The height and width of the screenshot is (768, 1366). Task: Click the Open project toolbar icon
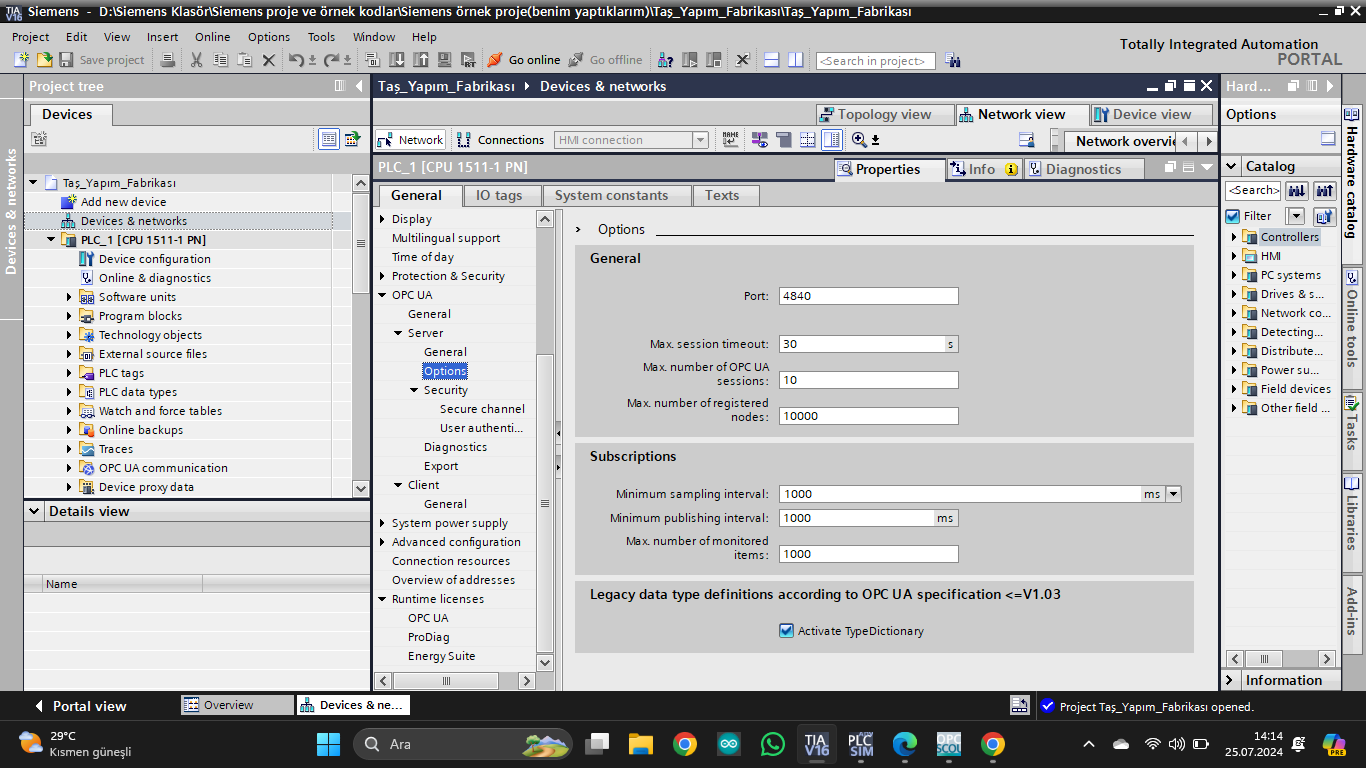(x=44, y=60)
